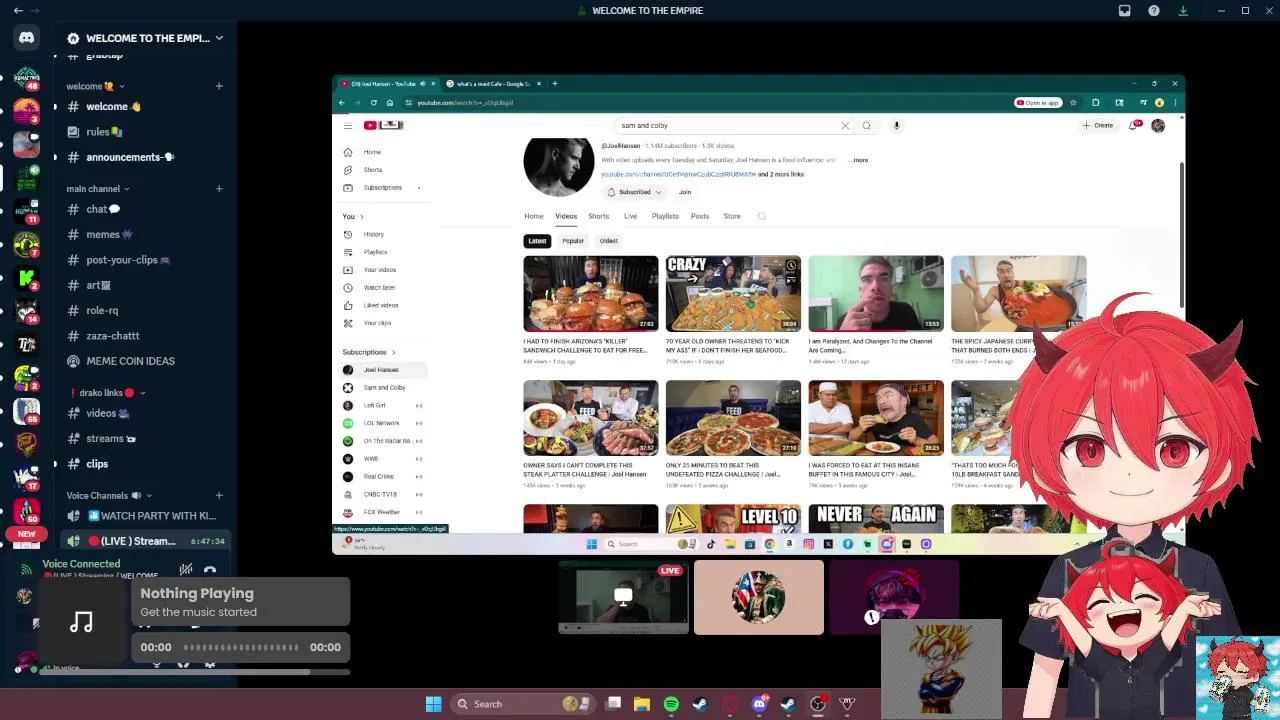Click the YouTube page vertical scrollbar

point(1181,235)
